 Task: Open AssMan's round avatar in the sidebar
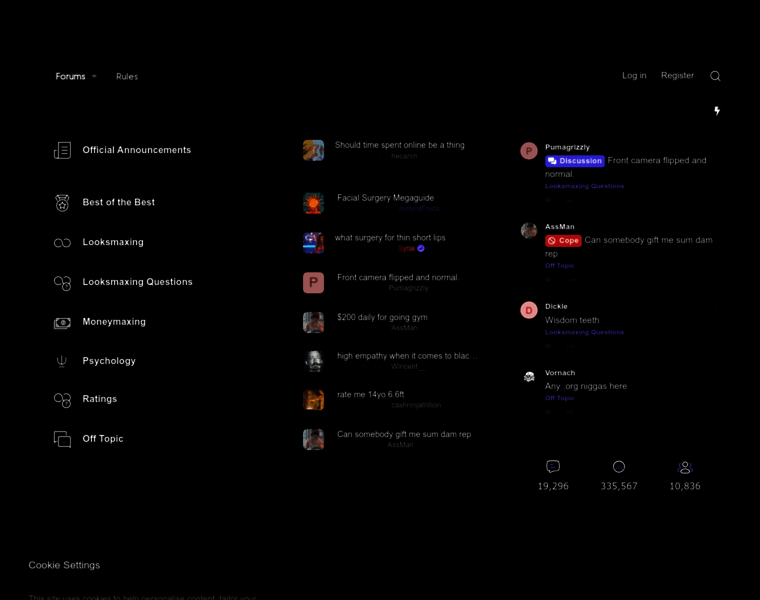pos(529,230)
